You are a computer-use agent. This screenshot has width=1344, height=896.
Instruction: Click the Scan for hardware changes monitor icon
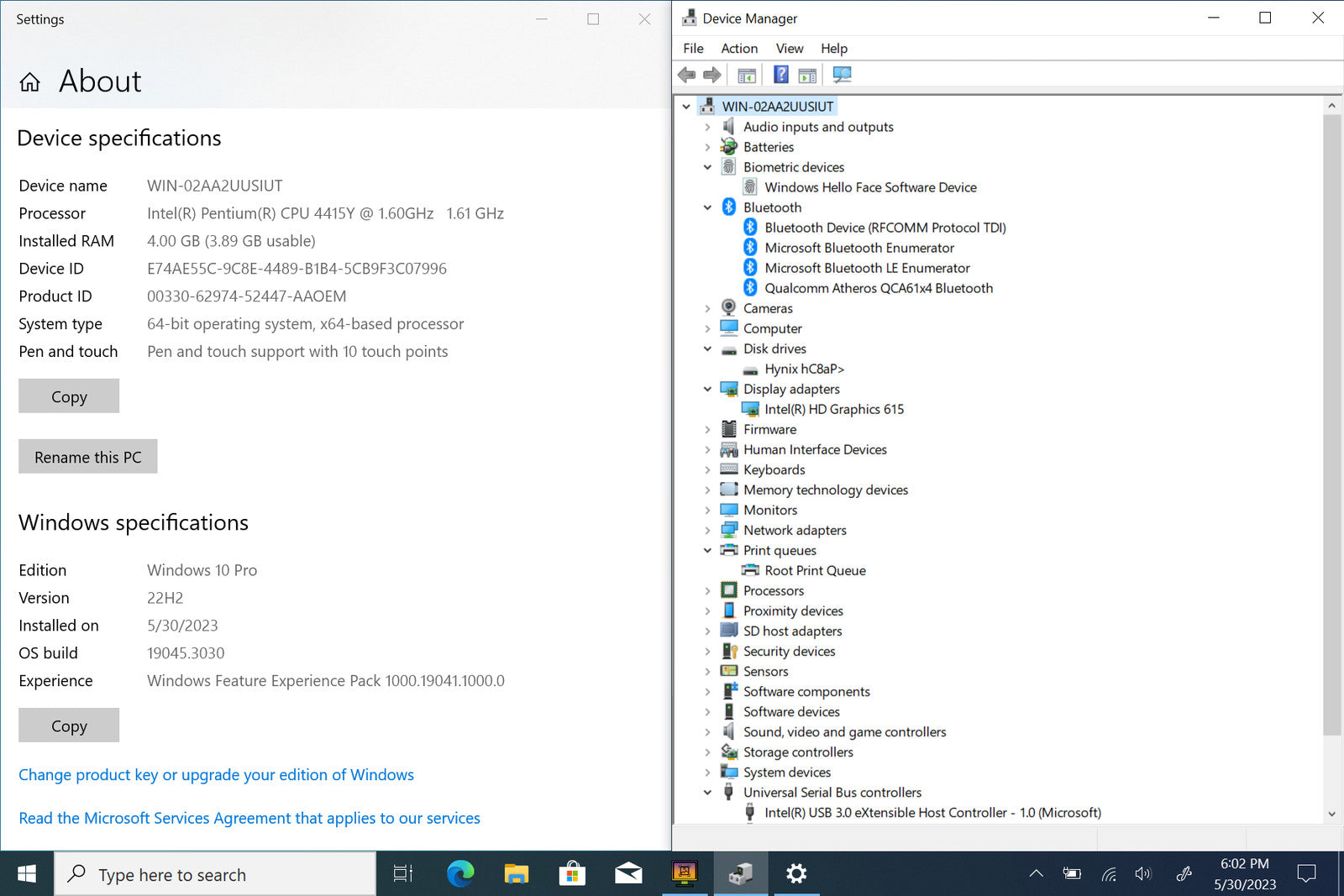[x=842, y=75]
